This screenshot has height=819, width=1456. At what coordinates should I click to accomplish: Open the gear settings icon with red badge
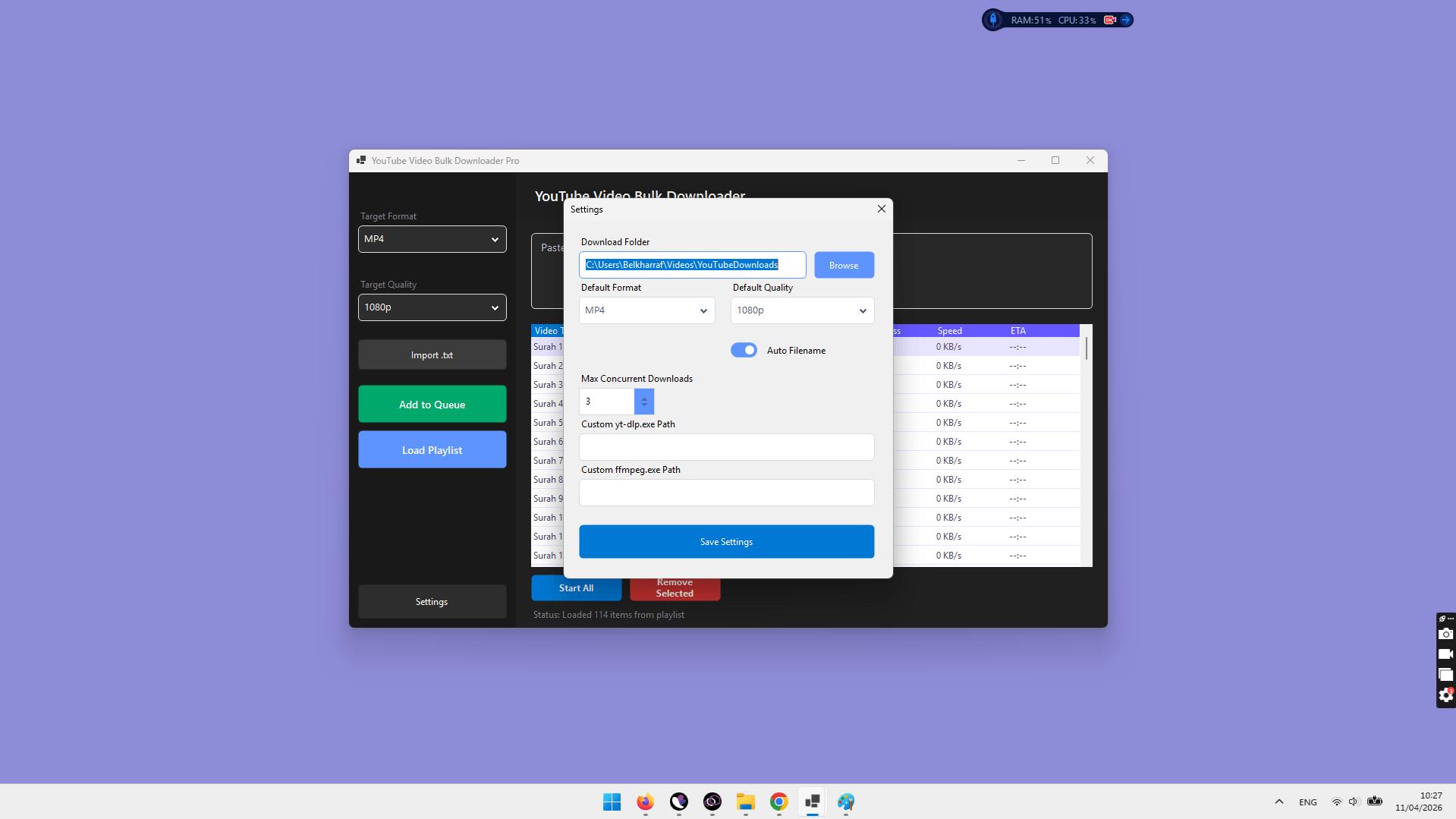(x=1445, y=695)
